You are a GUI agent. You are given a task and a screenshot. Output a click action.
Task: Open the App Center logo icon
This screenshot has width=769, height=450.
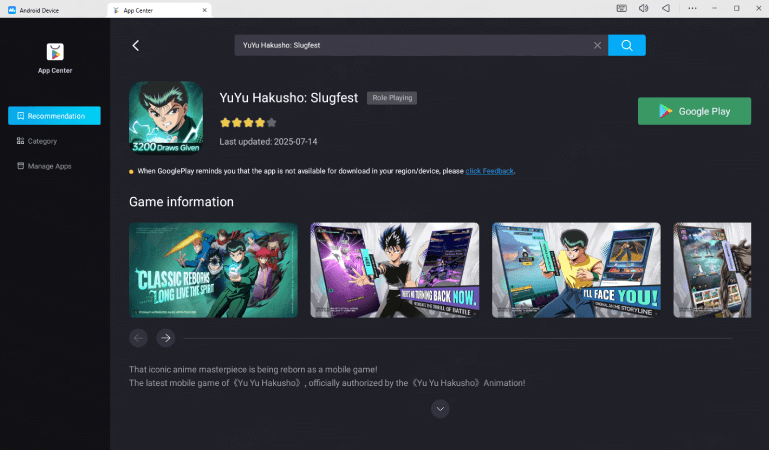click(55, 51)
